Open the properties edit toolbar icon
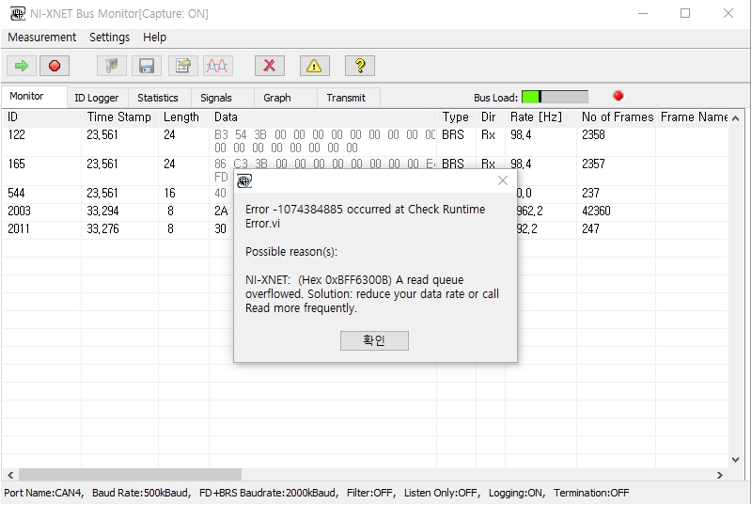 (183, 66)
